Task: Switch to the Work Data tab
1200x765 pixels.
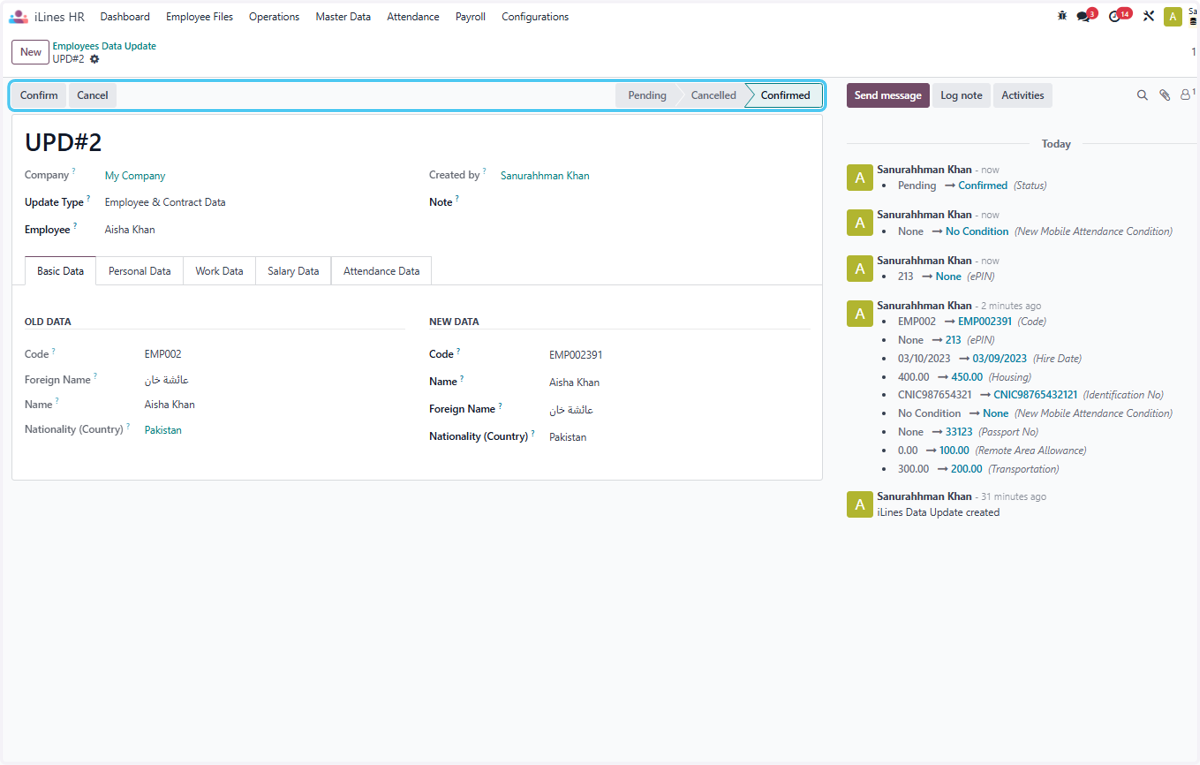Action: 219,271
